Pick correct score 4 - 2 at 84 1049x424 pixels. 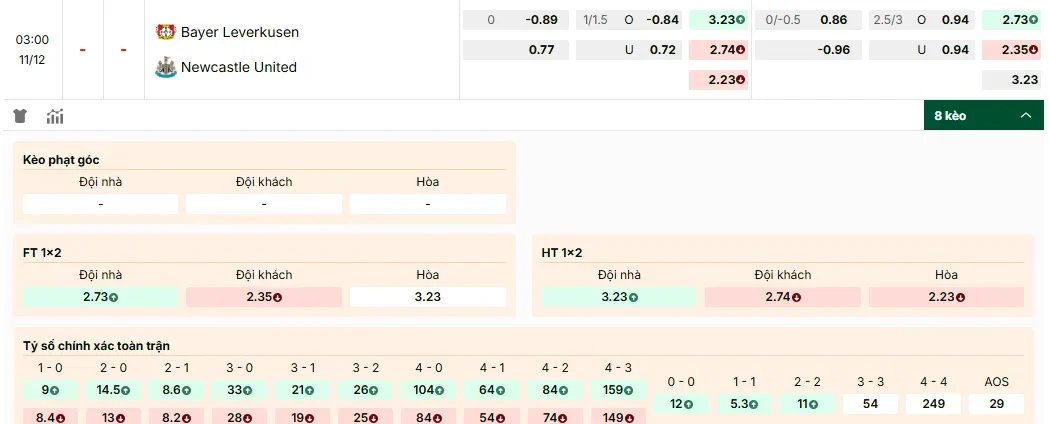pos(555,390)
